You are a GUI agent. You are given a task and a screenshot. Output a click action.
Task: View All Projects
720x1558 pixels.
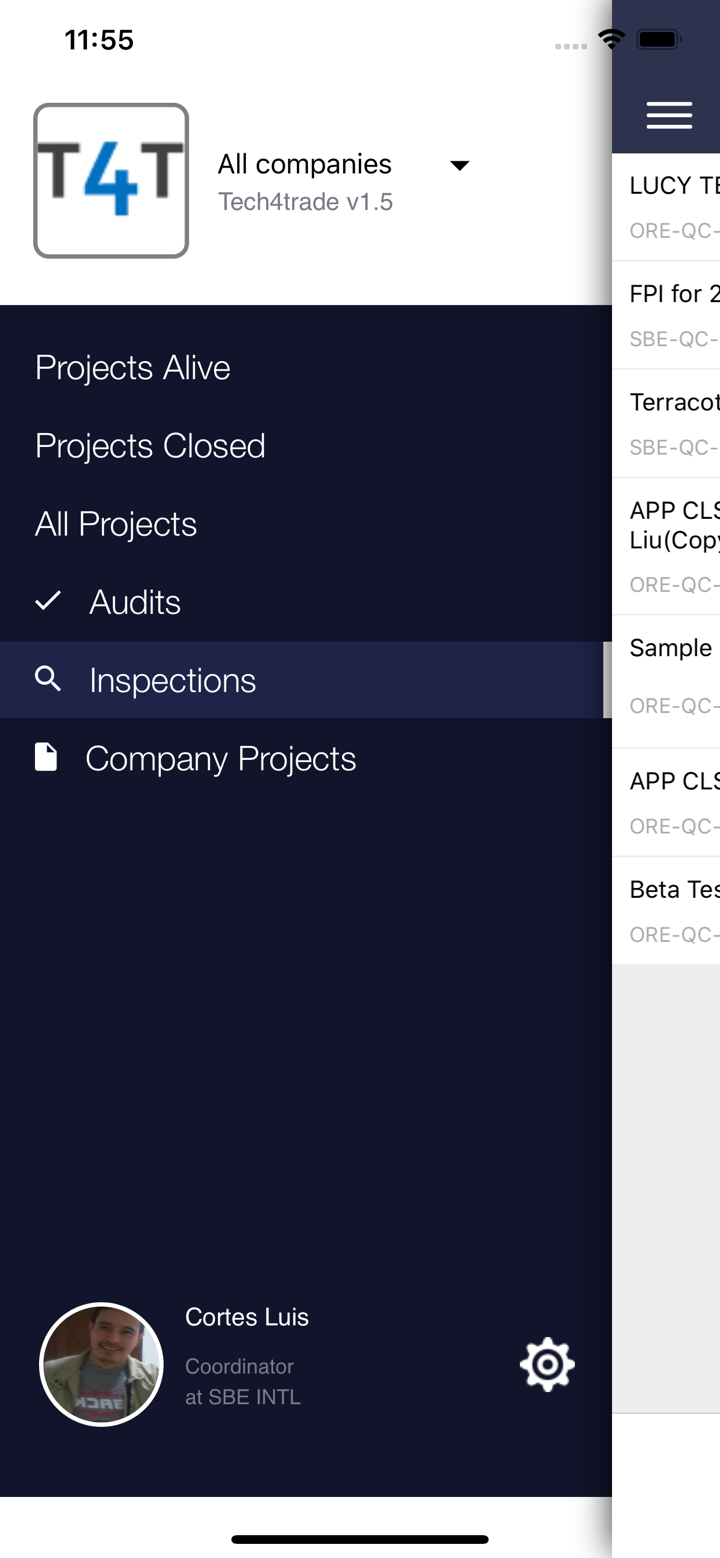pos(116,523)
